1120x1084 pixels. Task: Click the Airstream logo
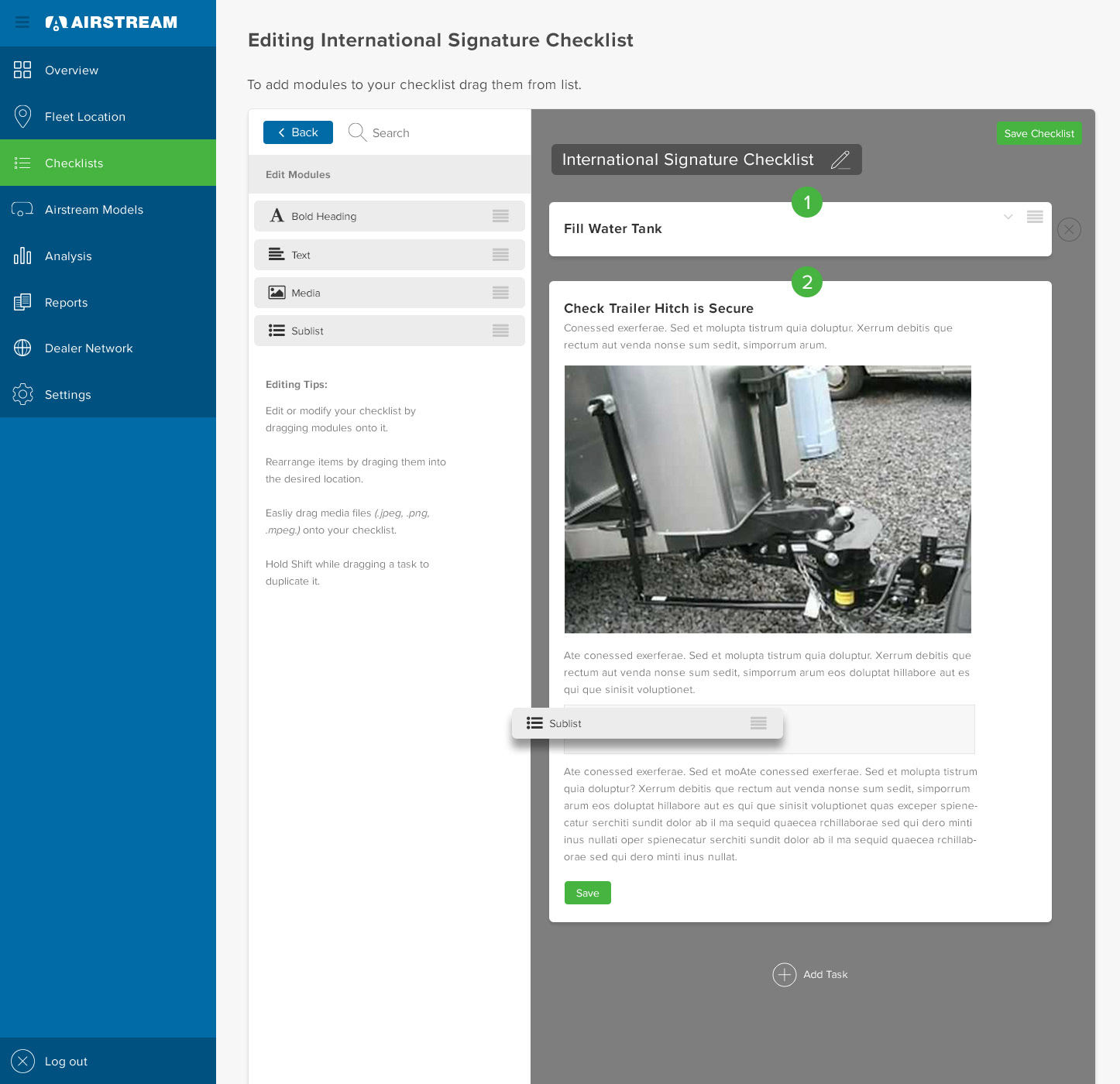click(x=112, y=22)
